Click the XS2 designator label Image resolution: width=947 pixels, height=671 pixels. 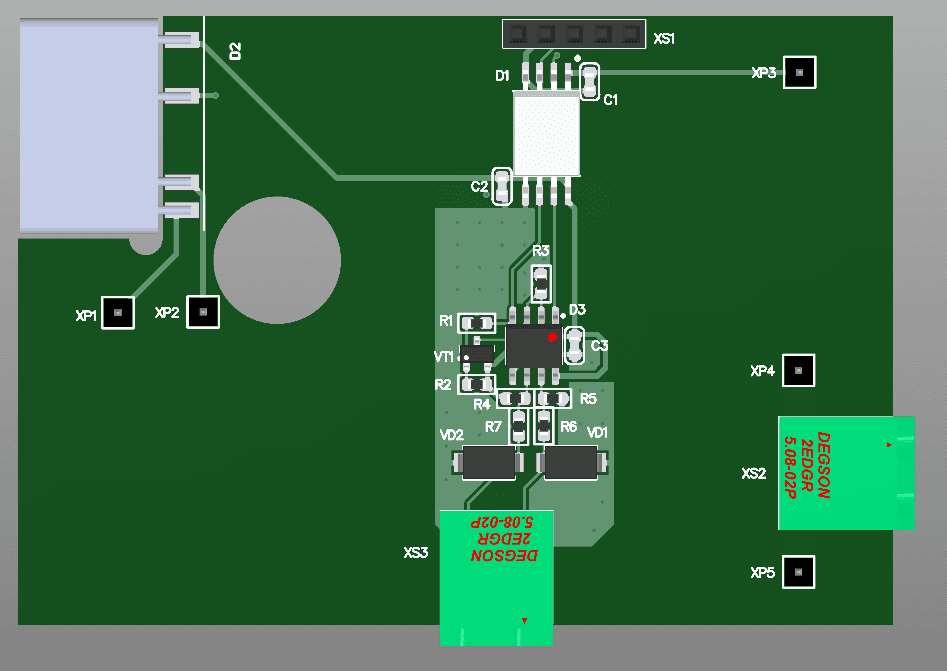[x=754, y=474]
